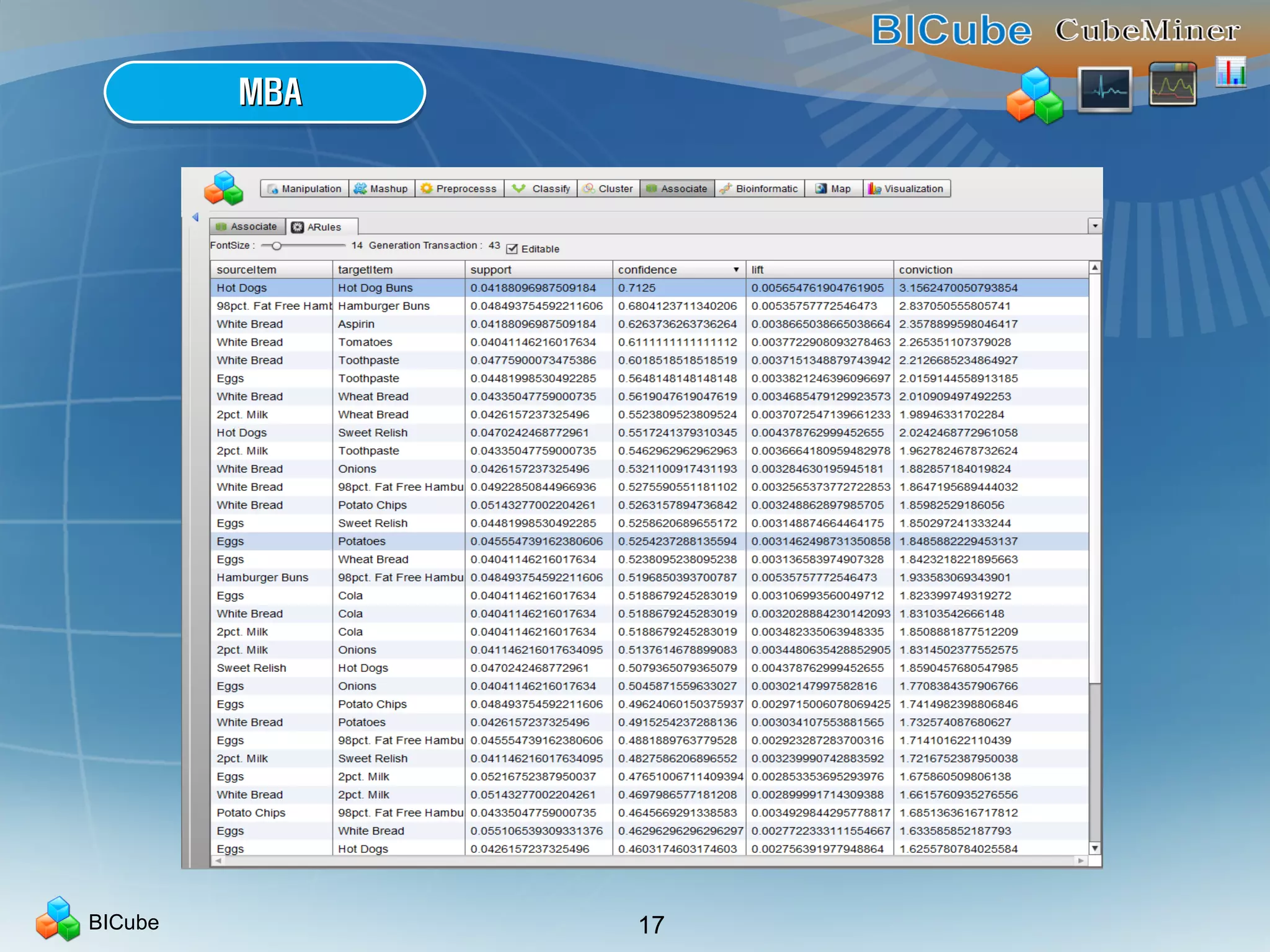Click the BICube cubes logo in toolbar

coord(223,188)
